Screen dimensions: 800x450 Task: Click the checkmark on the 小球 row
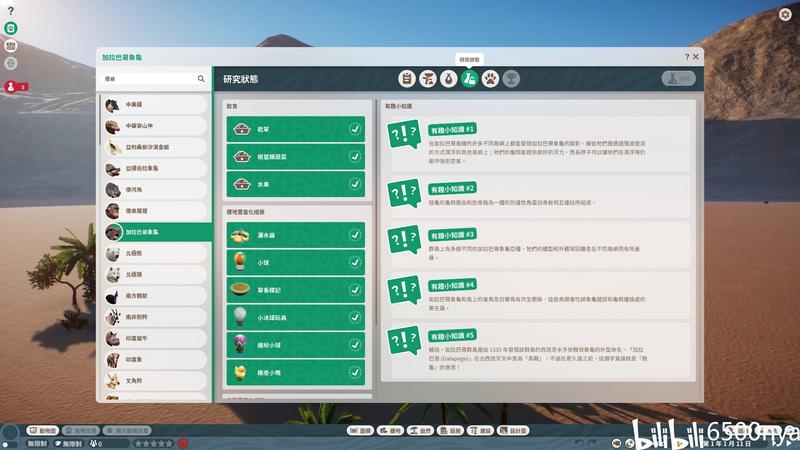[355, 262]
